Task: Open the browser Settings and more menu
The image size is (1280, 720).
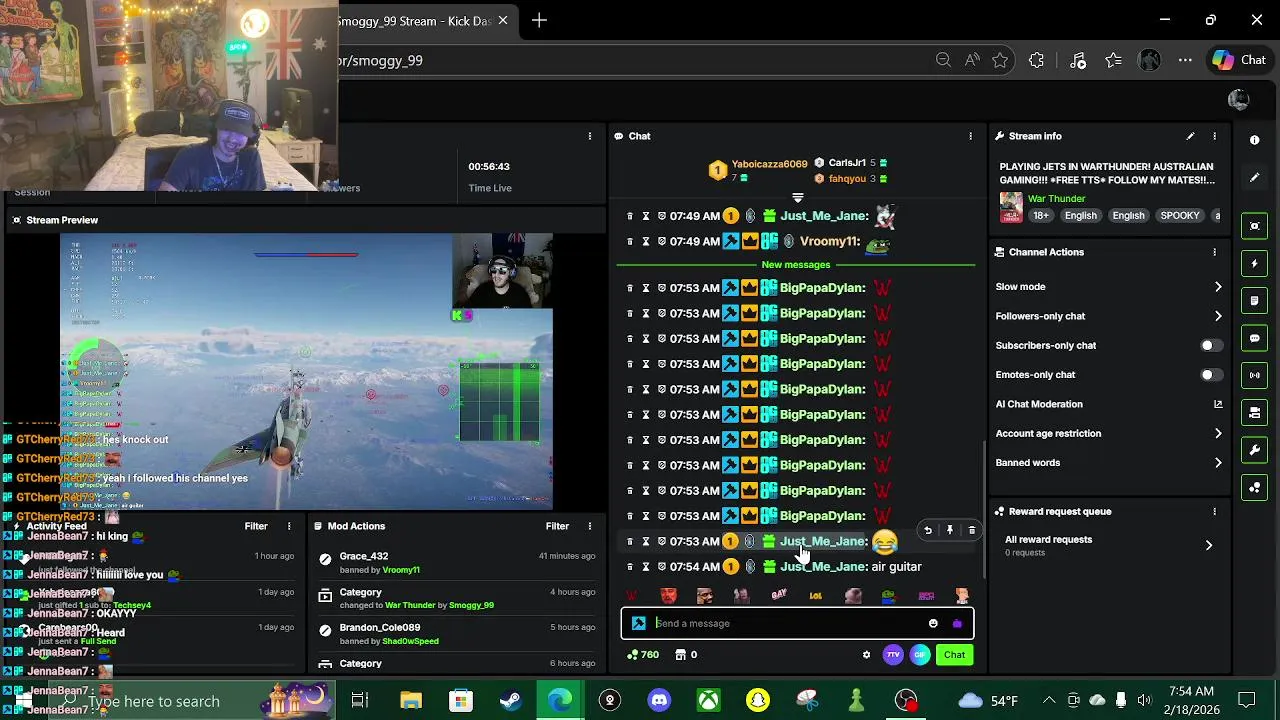Action: [x=1185, y=60]
